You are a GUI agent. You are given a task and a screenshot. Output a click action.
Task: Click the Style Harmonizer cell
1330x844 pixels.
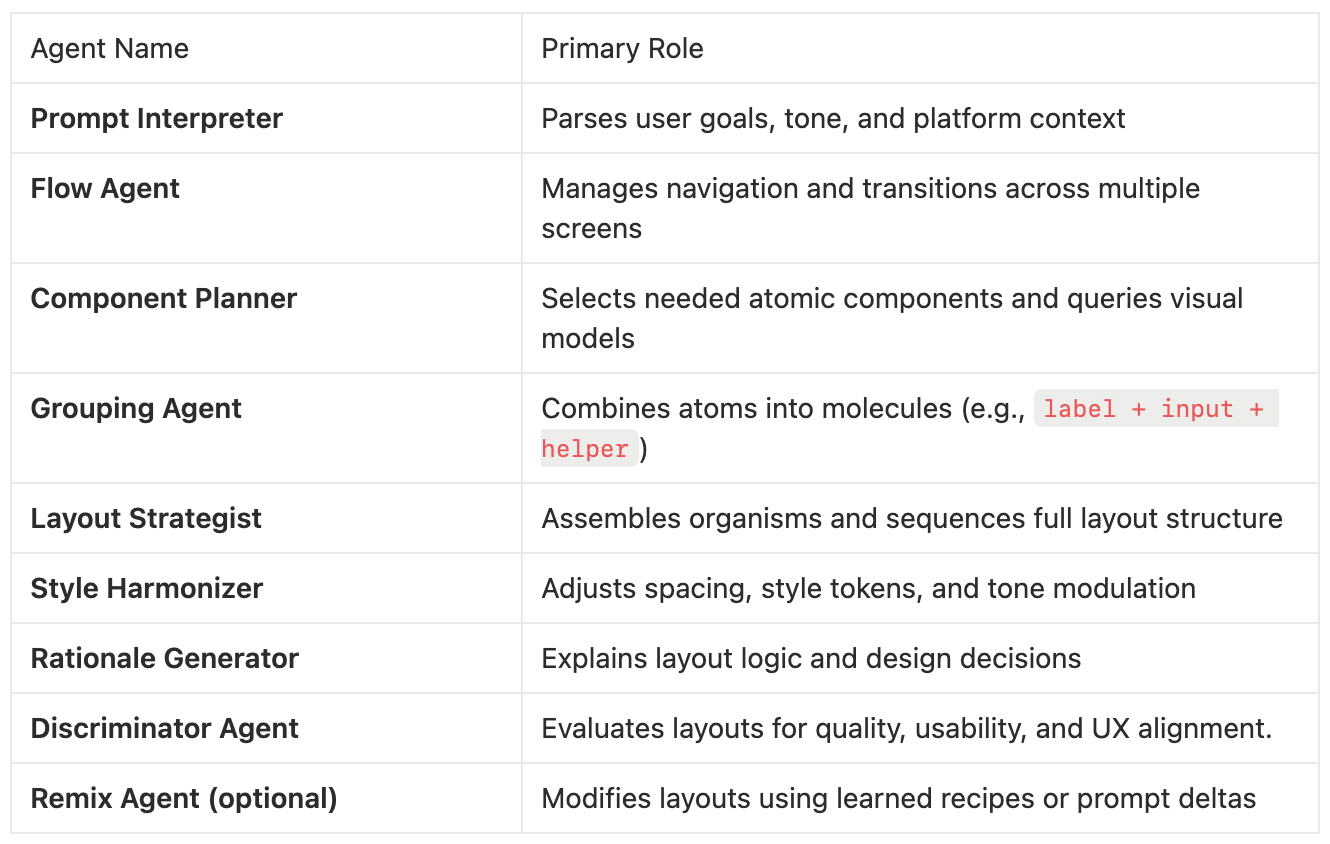[147, 589]
